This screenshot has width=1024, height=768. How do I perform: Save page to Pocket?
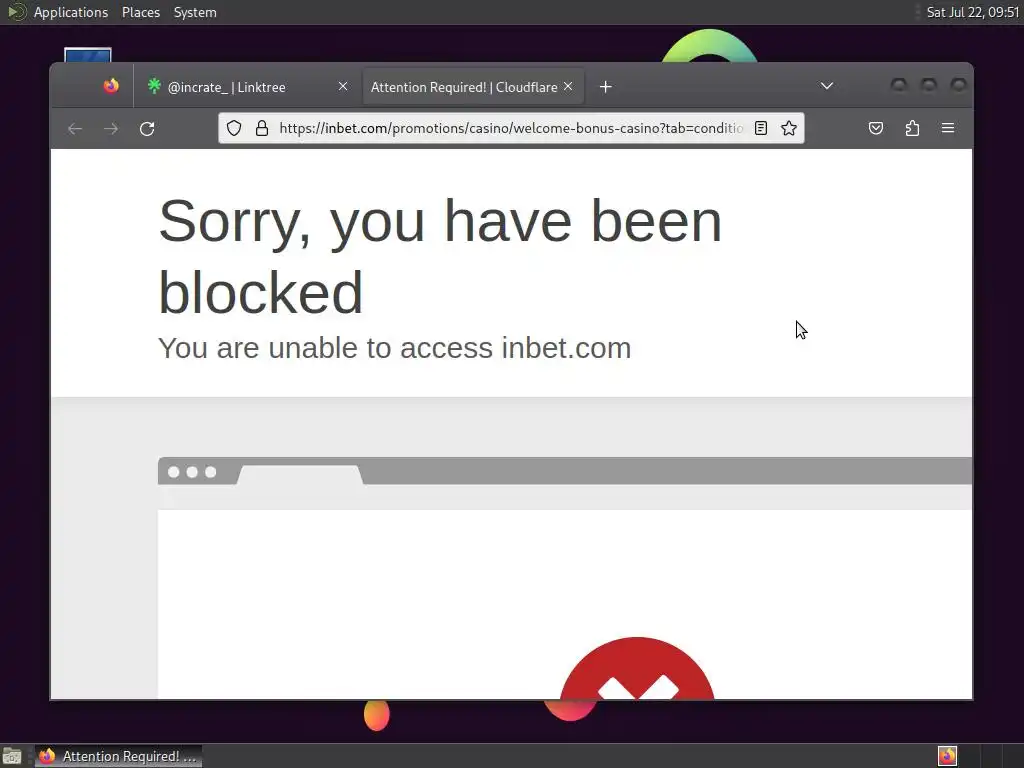tap(876, 128)
